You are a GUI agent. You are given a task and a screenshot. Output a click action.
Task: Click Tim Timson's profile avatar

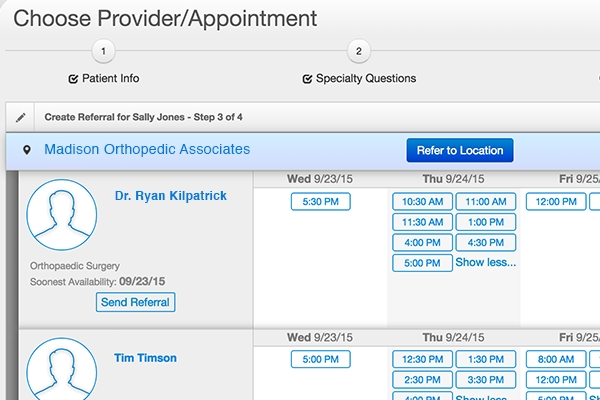click(x=62, y=369)
